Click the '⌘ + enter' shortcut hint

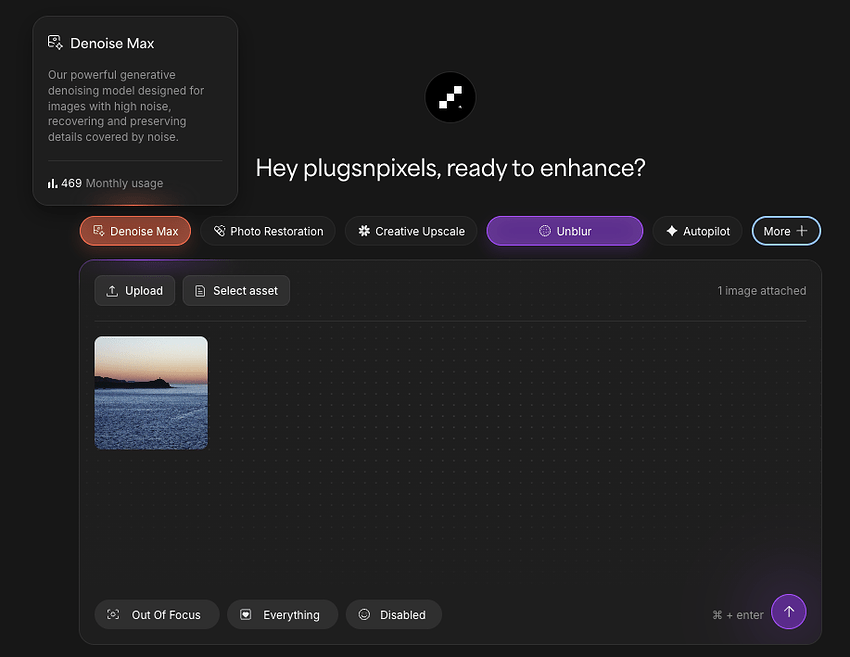pos(738,615)
